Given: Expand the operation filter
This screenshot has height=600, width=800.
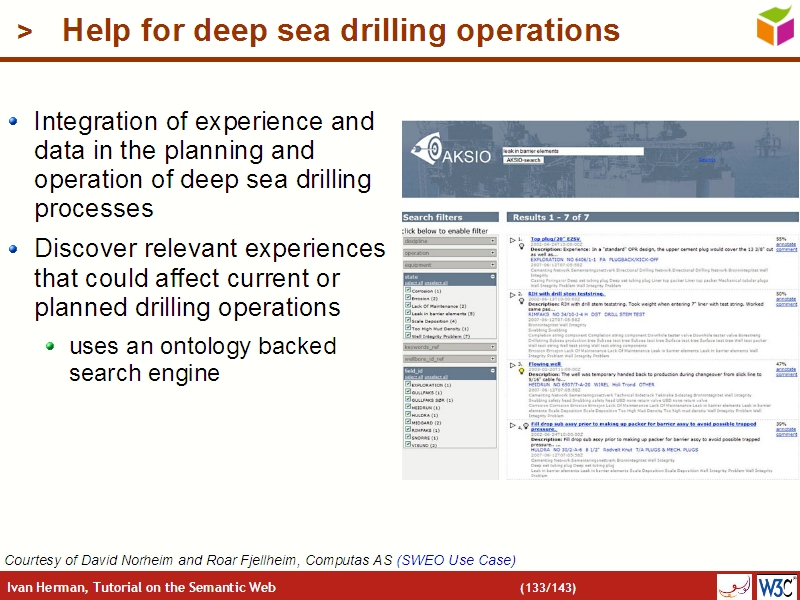Looking at the screenshot, I should [x=493, y=252].
